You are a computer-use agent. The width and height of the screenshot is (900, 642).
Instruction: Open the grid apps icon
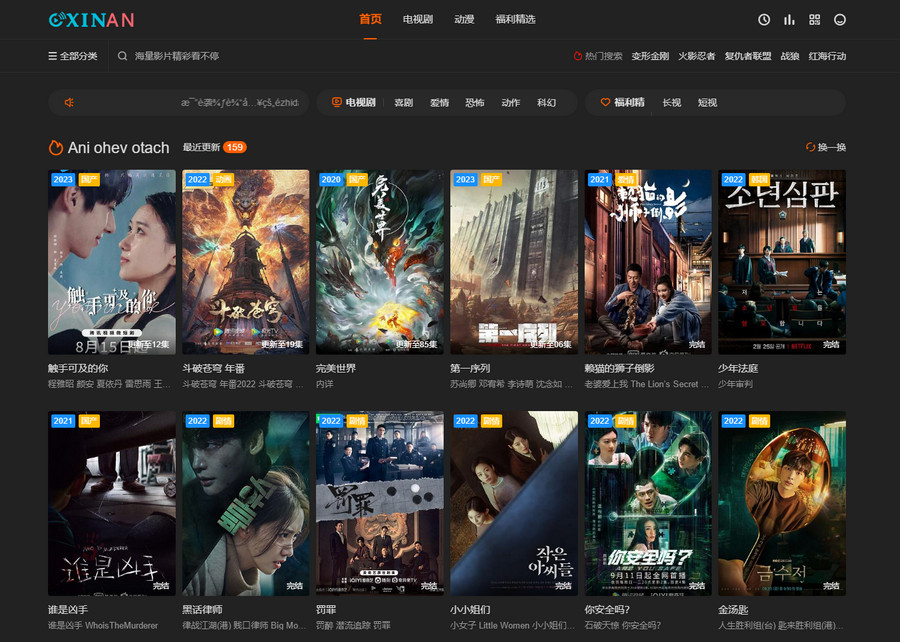pos(815,19)
